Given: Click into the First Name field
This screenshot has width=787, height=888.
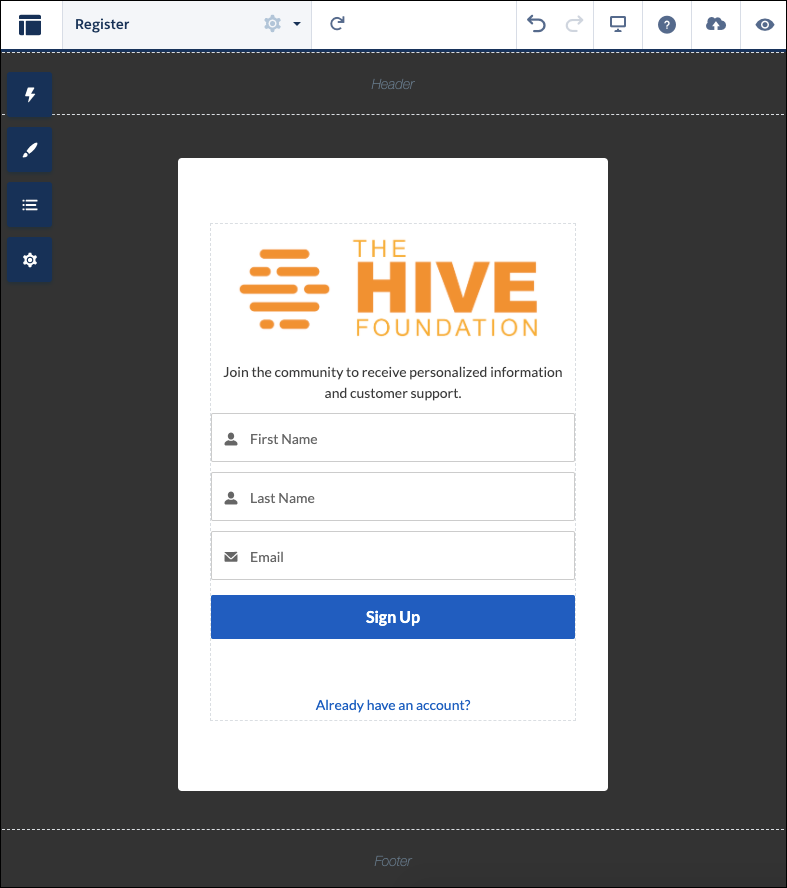Looking at the screenshot, I should click(x=393, y=438).
